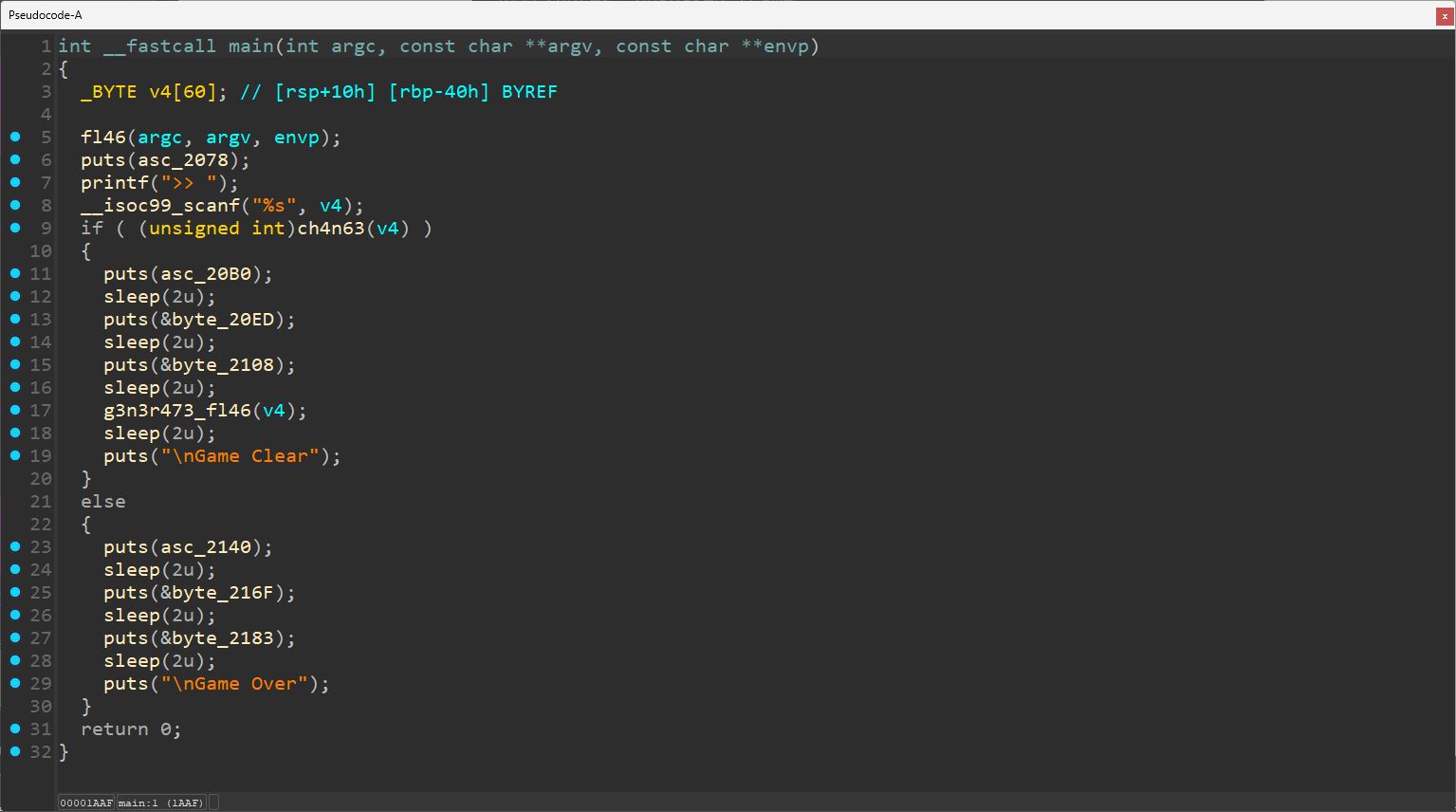
Task: Select the main function name on line 1
Action: point(251,46)
